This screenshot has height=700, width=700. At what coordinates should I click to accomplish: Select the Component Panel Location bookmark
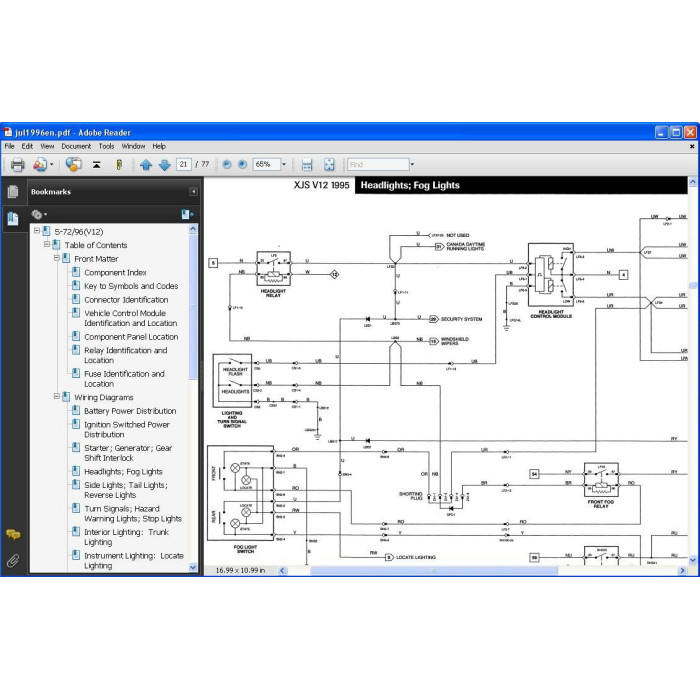131,337
